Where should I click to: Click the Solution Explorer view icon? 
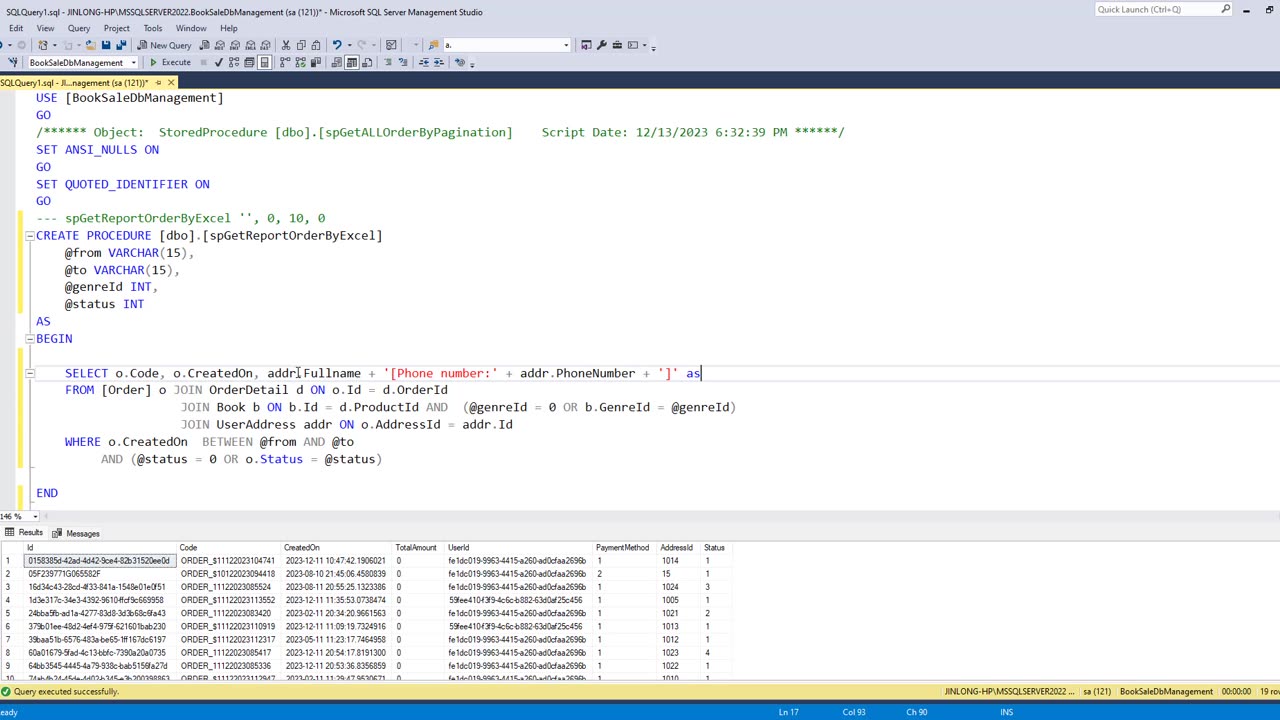586,45
